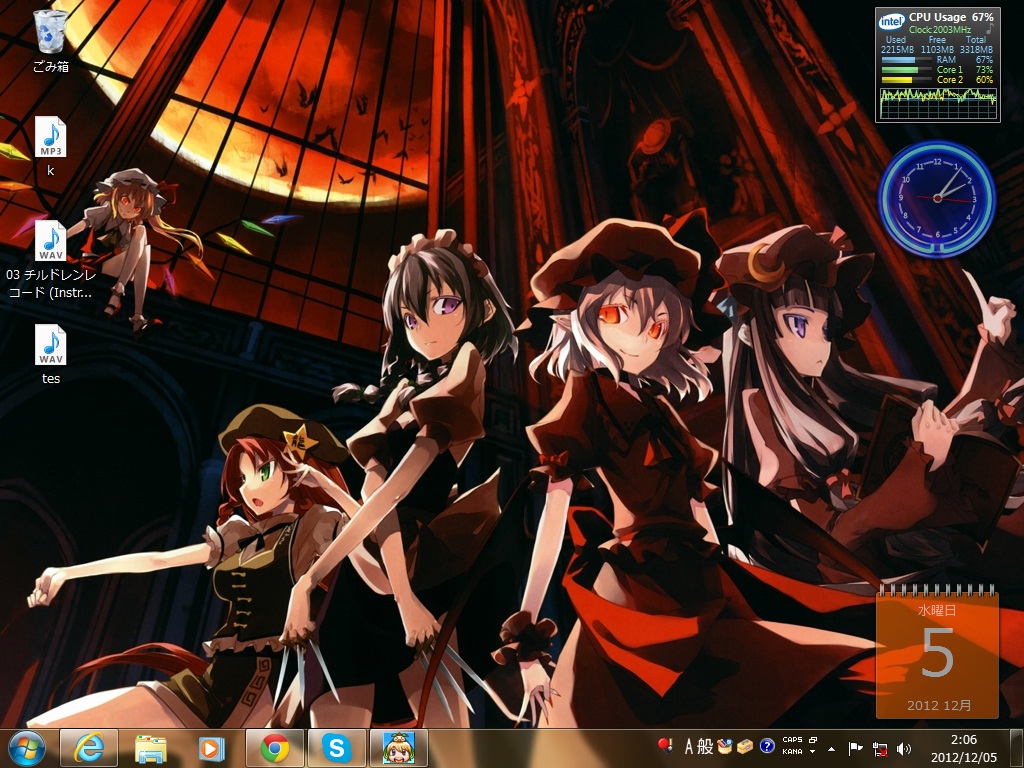The width and height of the screenshot is (1024, 768).
Task: Open IME help question mark icon
Action: pos(767,746)
